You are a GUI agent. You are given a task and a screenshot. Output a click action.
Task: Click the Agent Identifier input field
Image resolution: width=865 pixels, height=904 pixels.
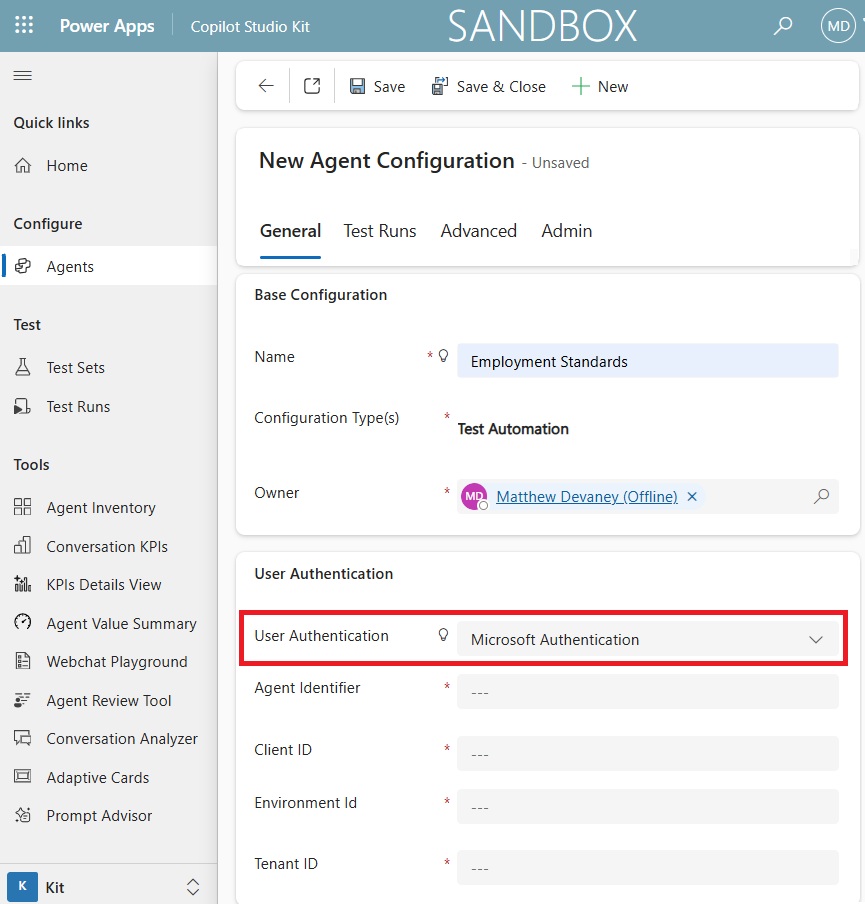pos(647,692)
